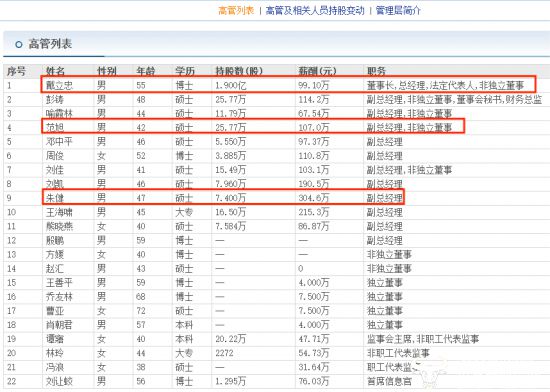Select the name 王善平 in row 15
Viewport: 550px width, 392px height.
[x=59, y=283]
